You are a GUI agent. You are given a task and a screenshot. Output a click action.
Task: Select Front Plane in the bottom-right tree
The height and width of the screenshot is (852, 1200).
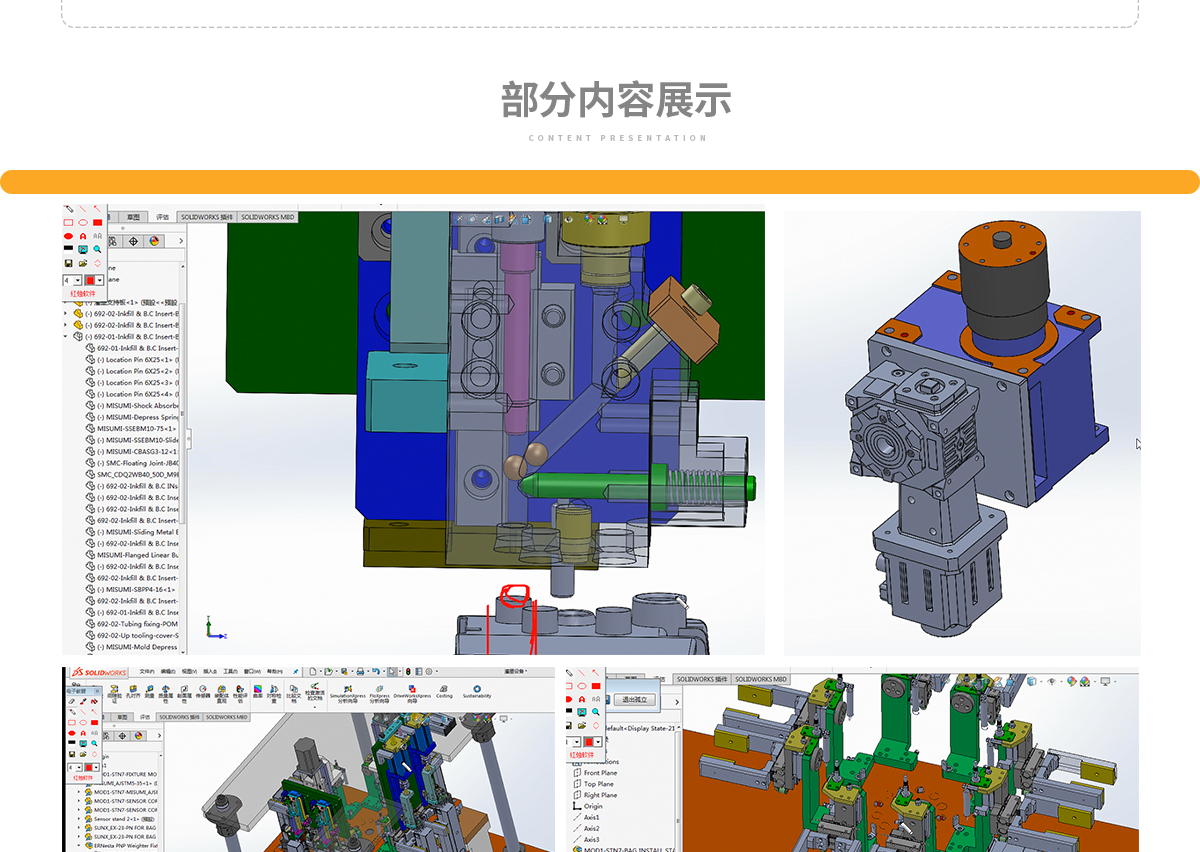(594, 773)
